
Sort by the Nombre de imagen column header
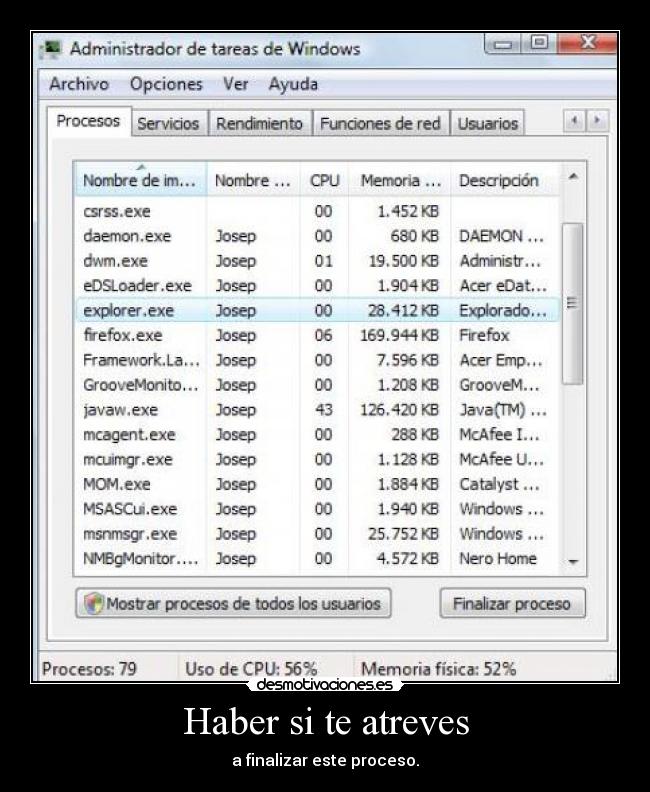click(x=139, y=181)
